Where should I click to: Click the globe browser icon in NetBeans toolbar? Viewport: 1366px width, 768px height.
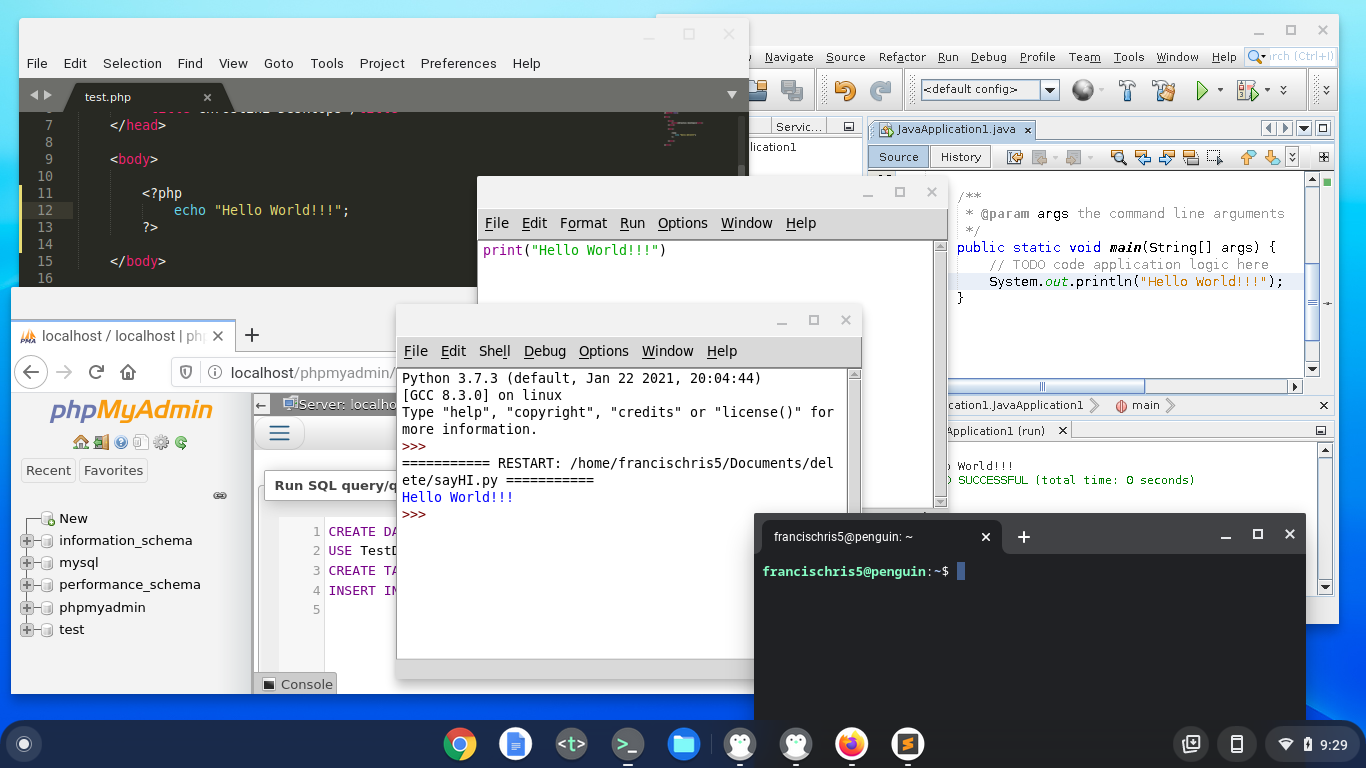(x=1082, y=90)
